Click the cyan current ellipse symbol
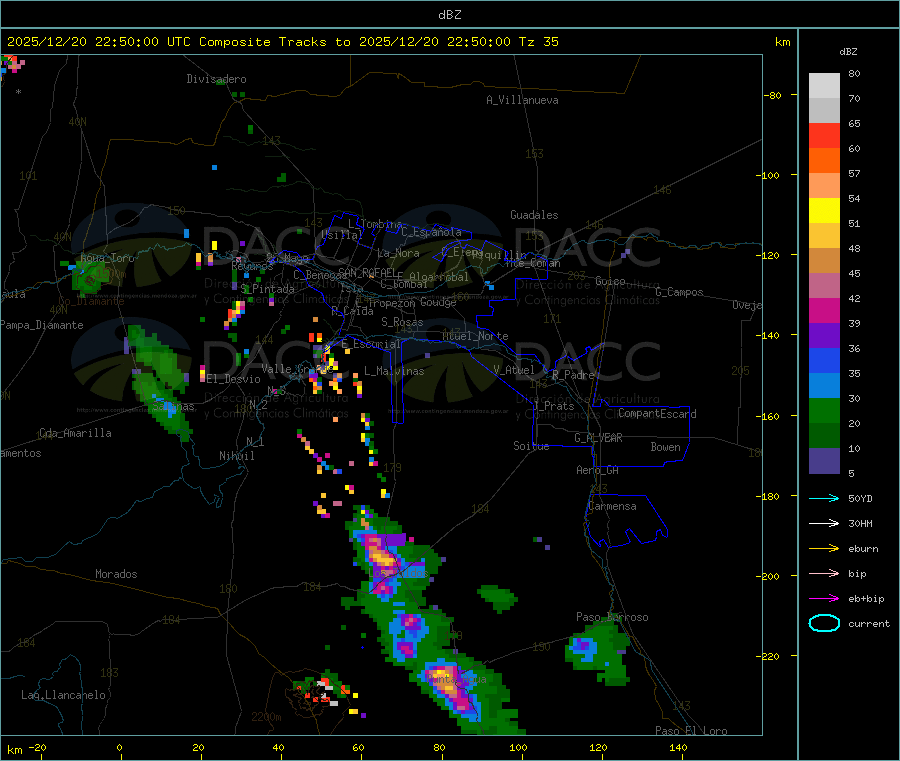The height and width of the screenshot is (761, 900). (824, 623)
